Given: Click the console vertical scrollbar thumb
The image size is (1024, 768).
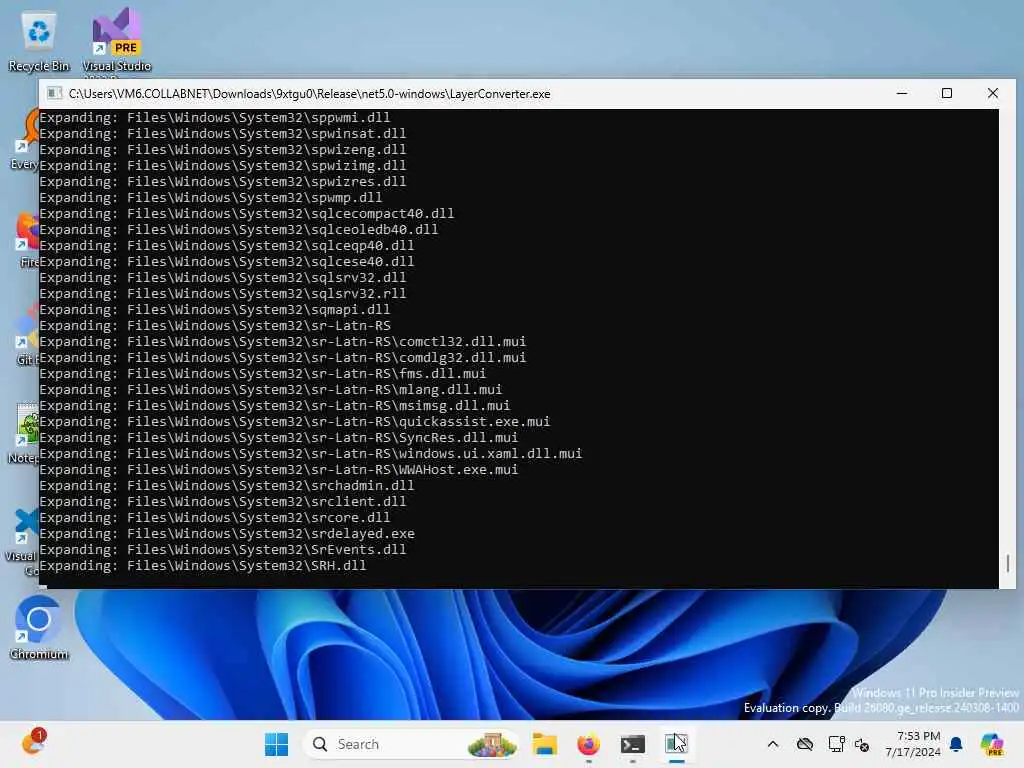Looking at the screenshot, I should click(1008, 562).
